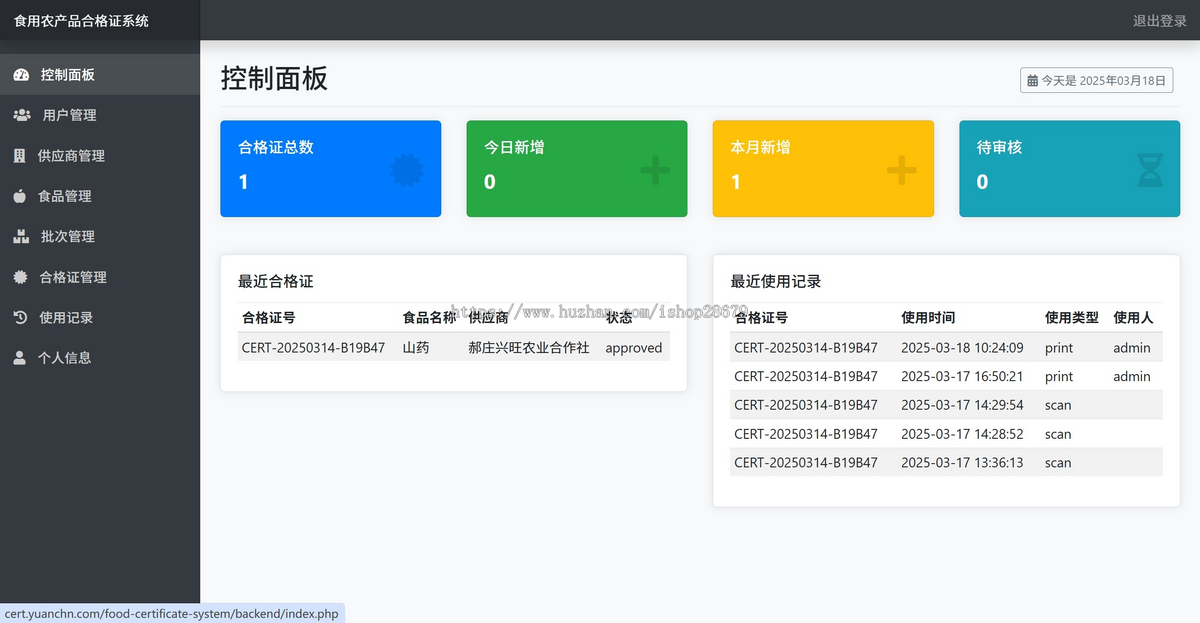The width and height of the screenshot is (1200, 623).
Task: Navigate to 批次管理 in the sidebar
Action: pyautogui.click(x=100, y=236)
